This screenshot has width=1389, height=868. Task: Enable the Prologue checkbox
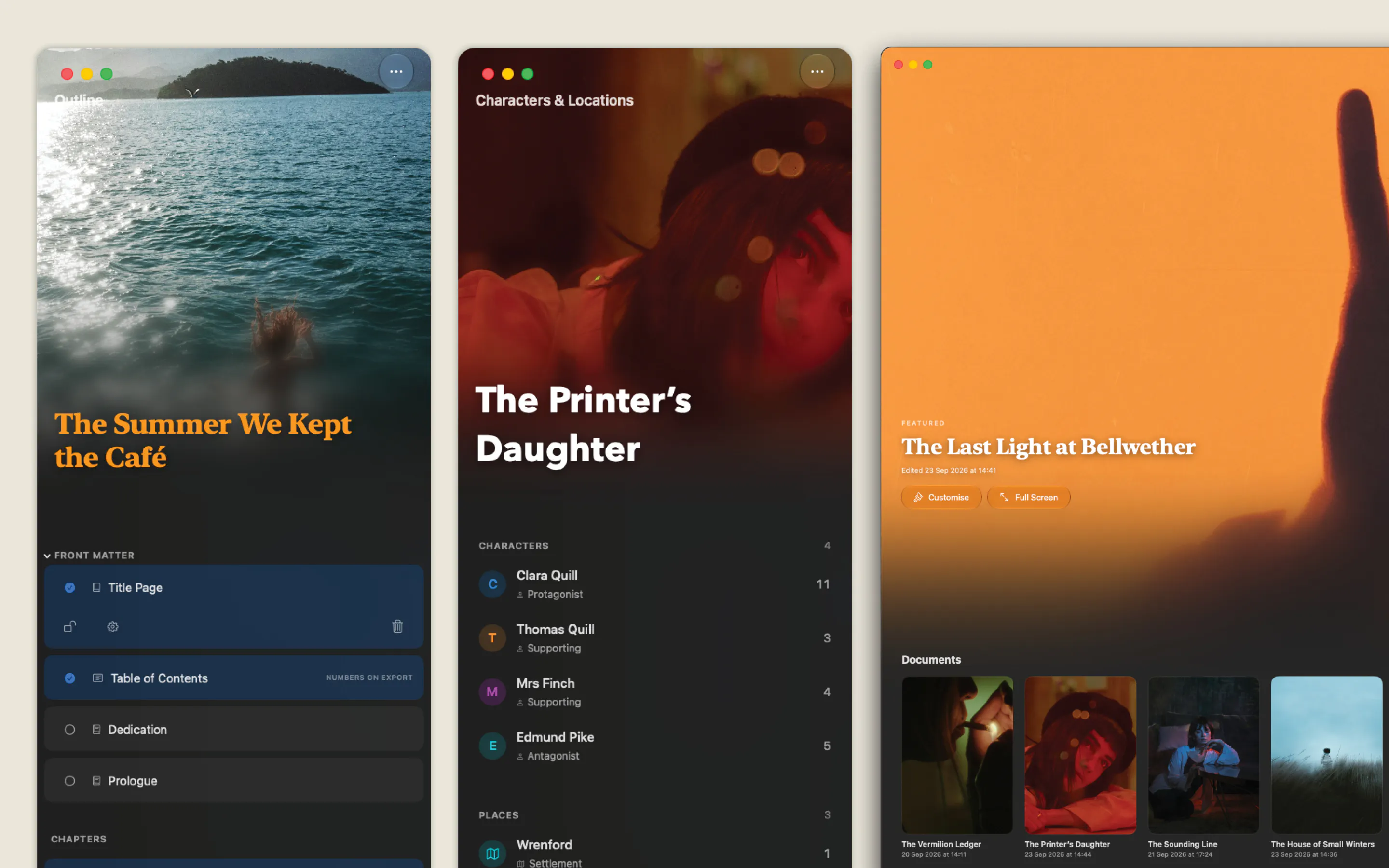[x=69, y=781]
